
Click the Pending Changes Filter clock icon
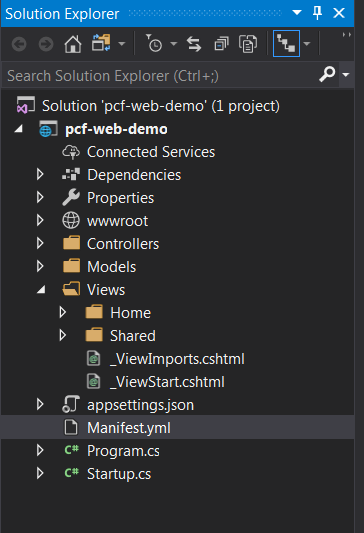click(154, 44)
